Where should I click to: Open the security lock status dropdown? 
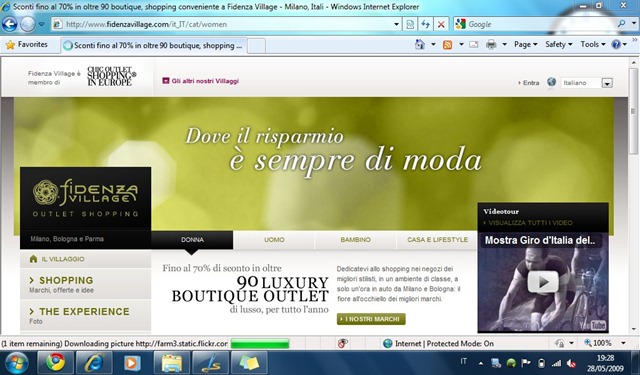pos(564,344)
